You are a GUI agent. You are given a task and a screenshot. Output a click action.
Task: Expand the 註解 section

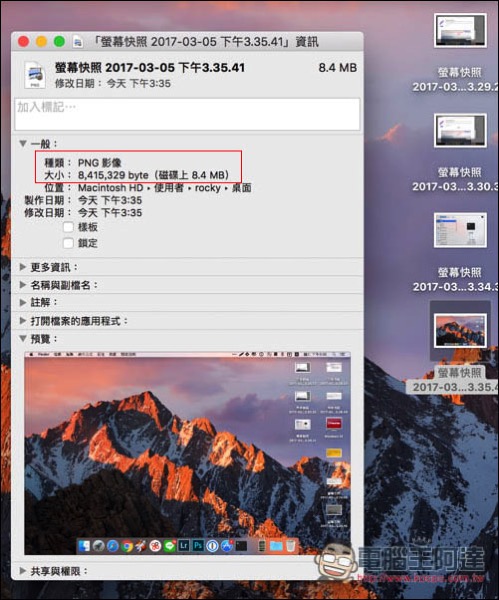[23, 302]
